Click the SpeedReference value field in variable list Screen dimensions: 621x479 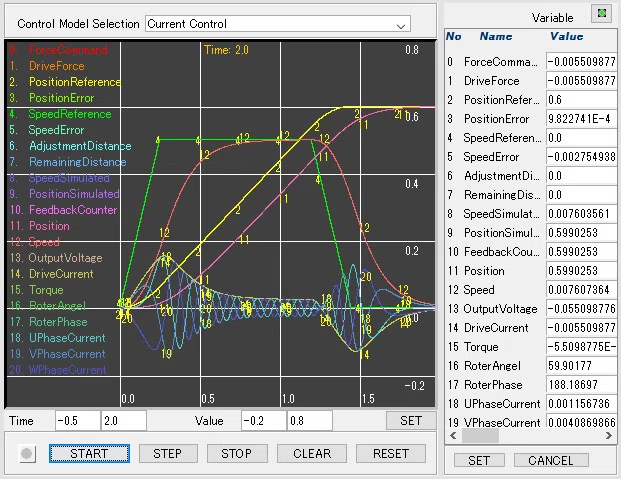pyautogui.click(x=581, y=138)
